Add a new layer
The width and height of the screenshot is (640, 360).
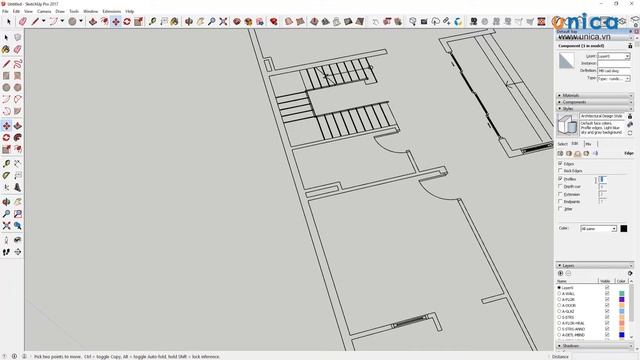click(x=560, y=273)
